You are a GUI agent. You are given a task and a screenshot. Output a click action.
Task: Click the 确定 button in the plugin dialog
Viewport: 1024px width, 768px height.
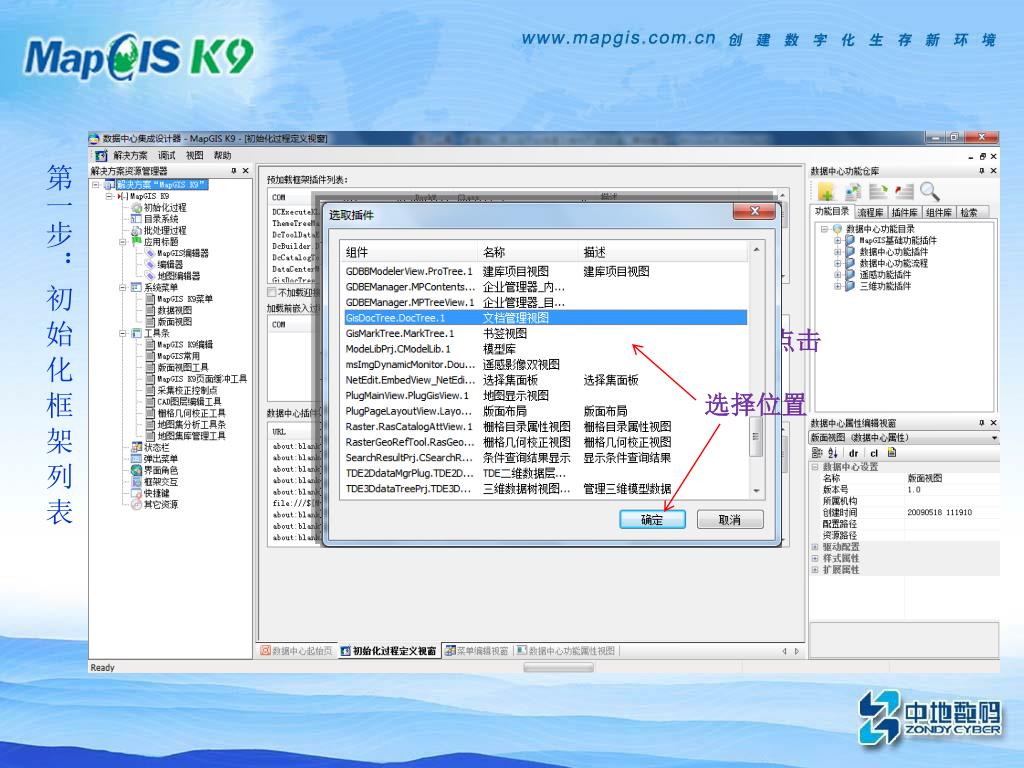[652, 519]
